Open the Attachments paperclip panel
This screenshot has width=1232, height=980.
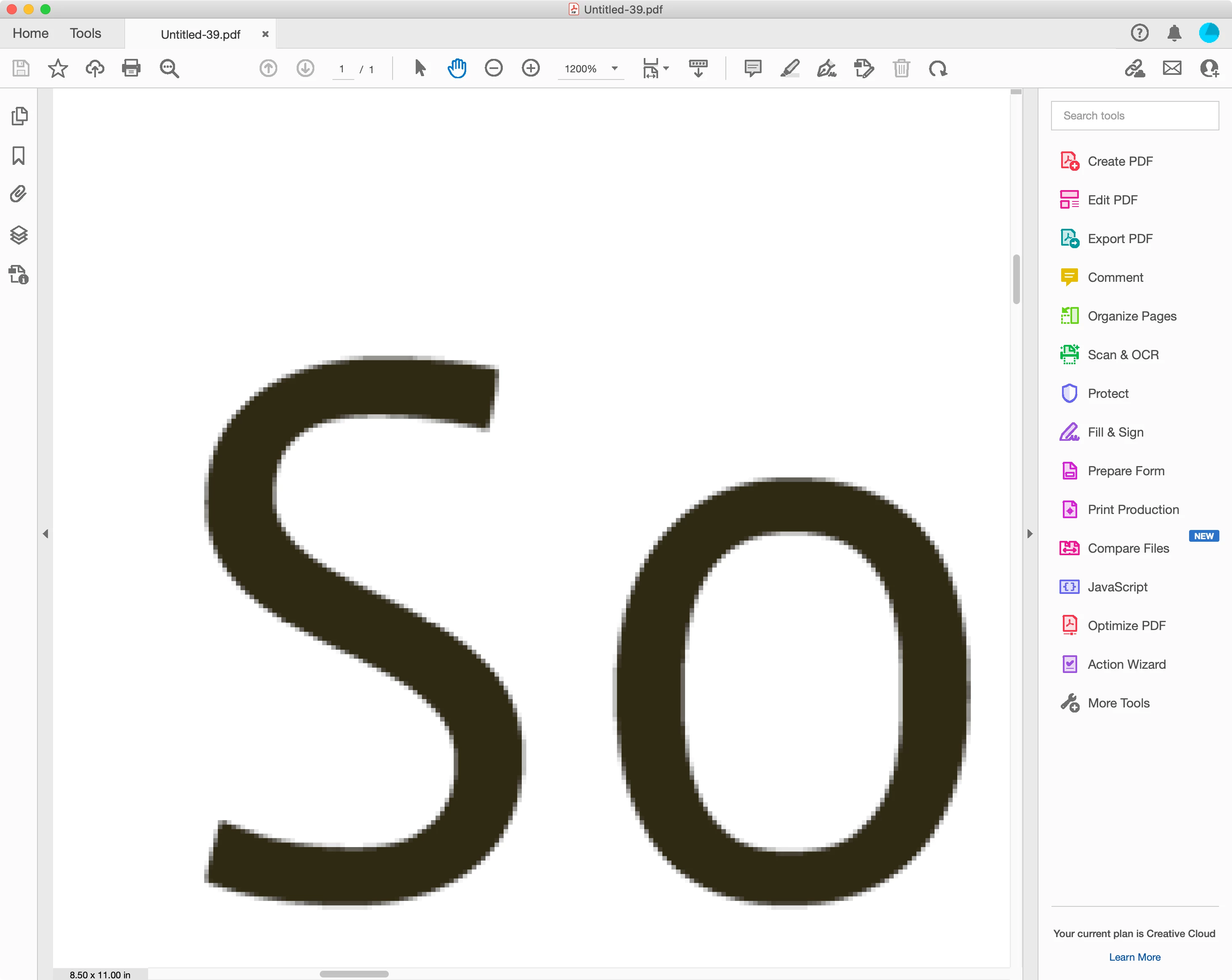tap(19, 195)
